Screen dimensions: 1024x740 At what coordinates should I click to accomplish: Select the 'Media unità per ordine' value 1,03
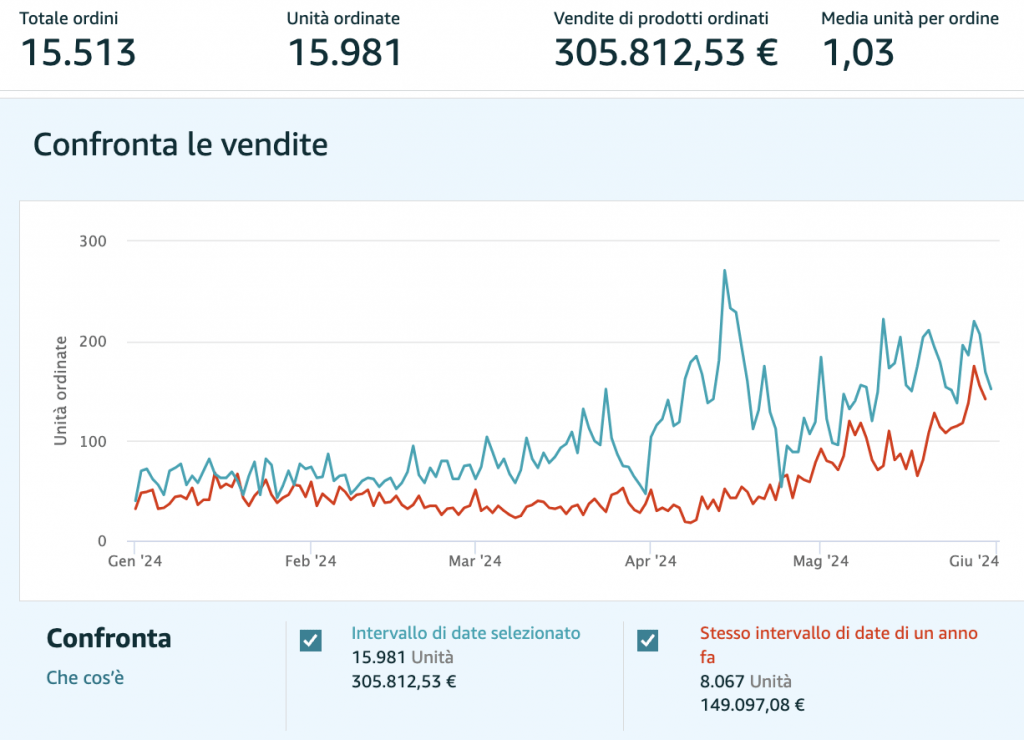pyautogui.click(x=857, y=52)
